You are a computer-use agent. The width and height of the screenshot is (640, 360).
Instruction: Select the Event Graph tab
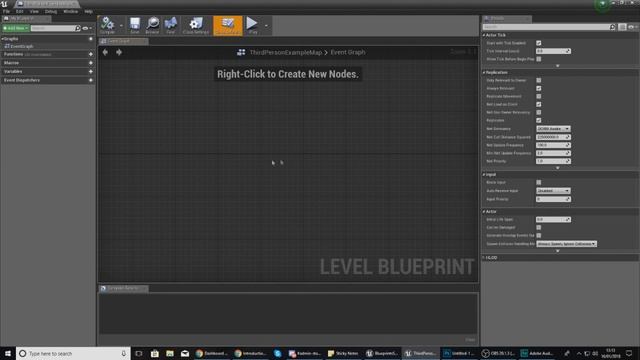click(x=123, y=41)
